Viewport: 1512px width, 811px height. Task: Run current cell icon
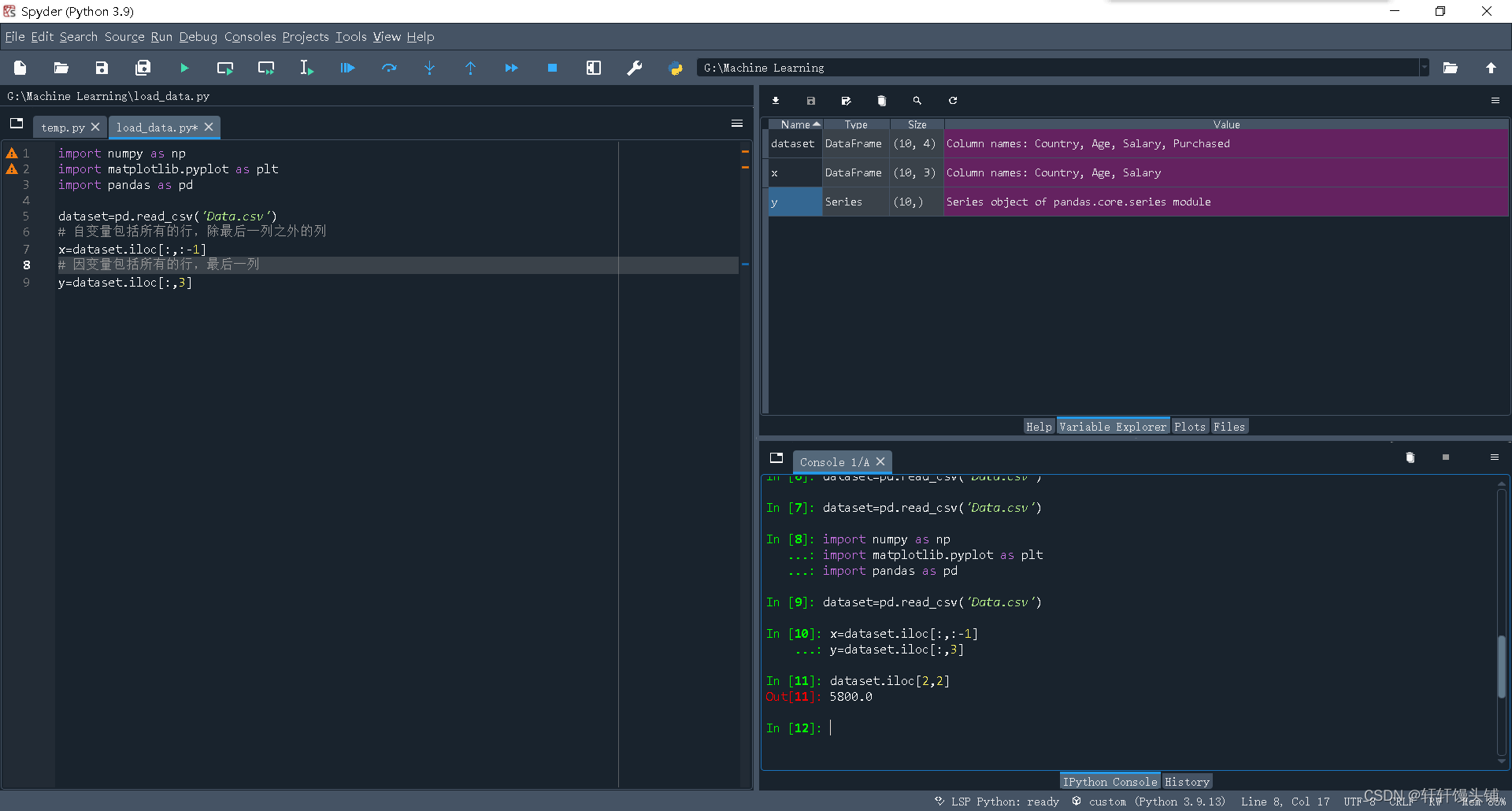tap(225, 69)
